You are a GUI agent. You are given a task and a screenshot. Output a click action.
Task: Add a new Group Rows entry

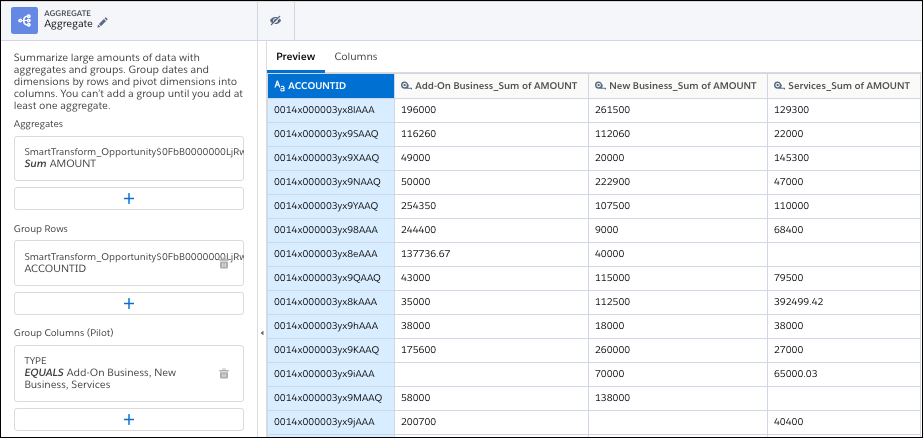coord(129,303)
